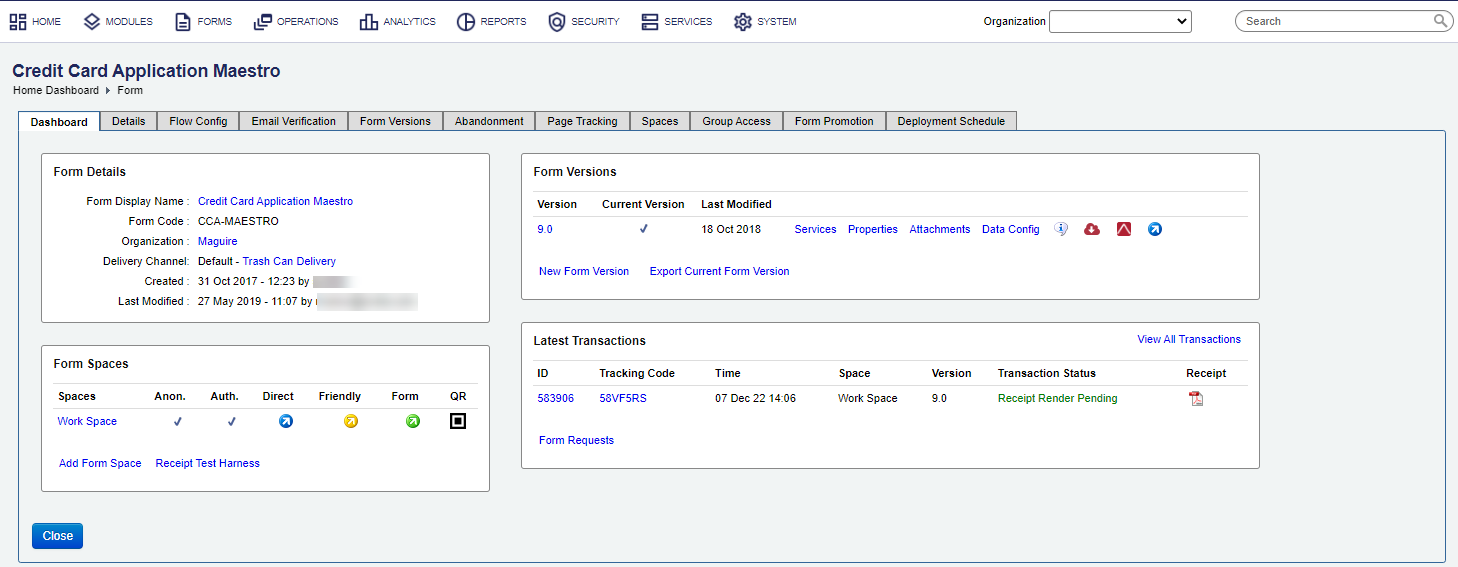The width and height of the screenshot is (1458, 567).
Task: Open the Security menu
Action: click(x=584, y=21)
